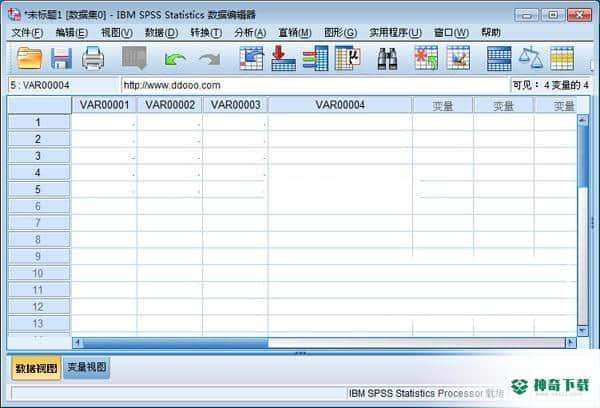Open the 直销(M) menu
This screenshot has width=600, height=408.
tap(295, 33)
